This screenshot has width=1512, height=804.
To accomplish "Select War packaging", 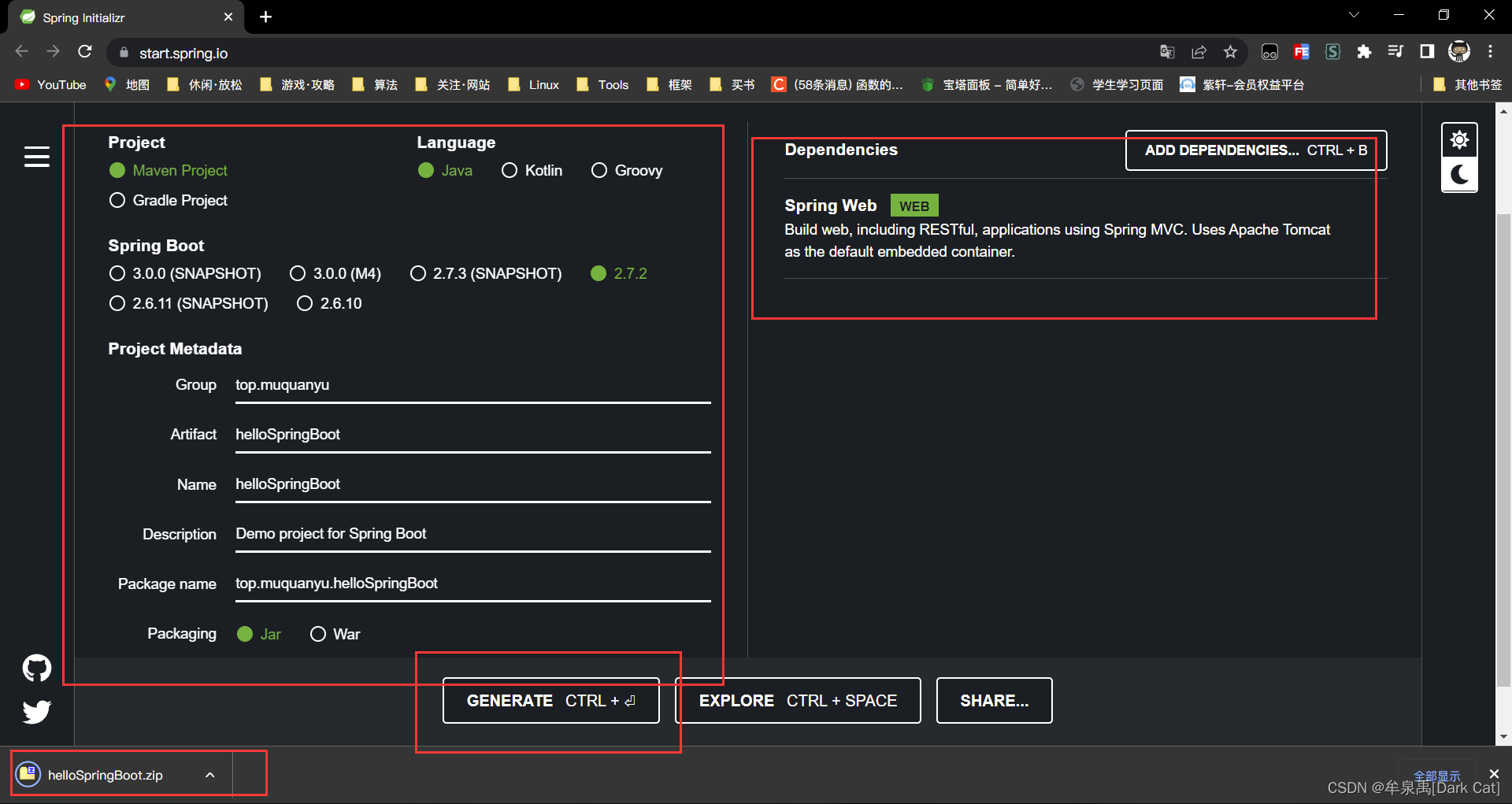I will pos(335,634).
